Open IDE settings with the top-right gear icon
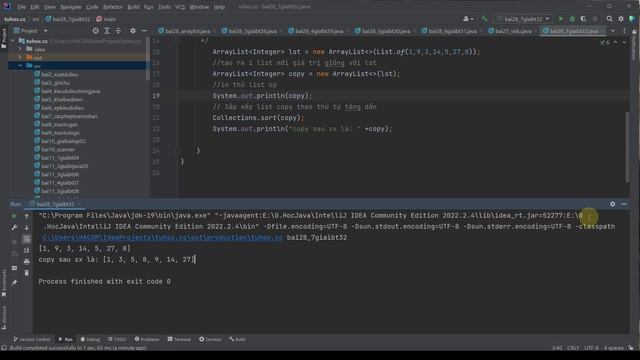 [621, 19]
